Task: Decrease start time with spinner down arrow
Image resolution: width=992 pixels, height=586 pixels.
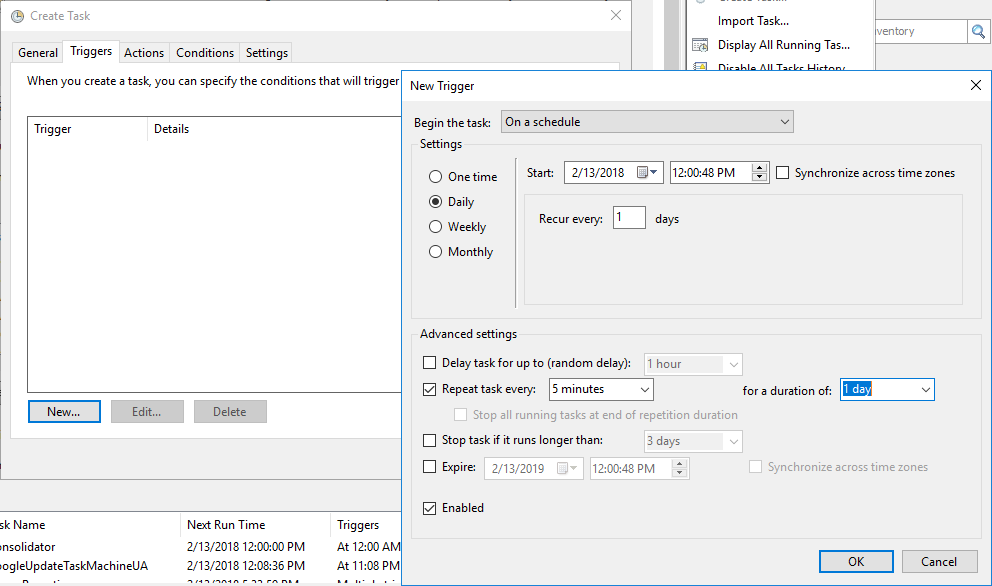Action: (x=759, y=177)
